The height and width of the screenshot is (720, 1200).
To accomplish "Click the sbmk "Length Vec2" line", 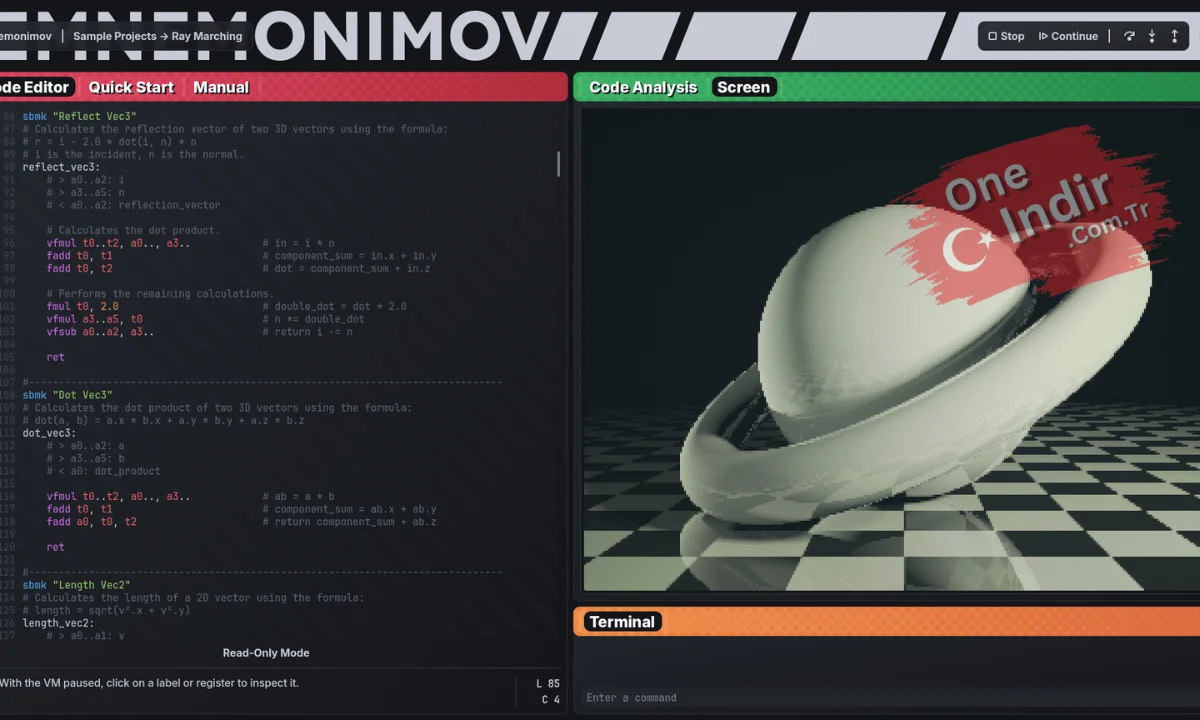I will click(x=76, y=585).
